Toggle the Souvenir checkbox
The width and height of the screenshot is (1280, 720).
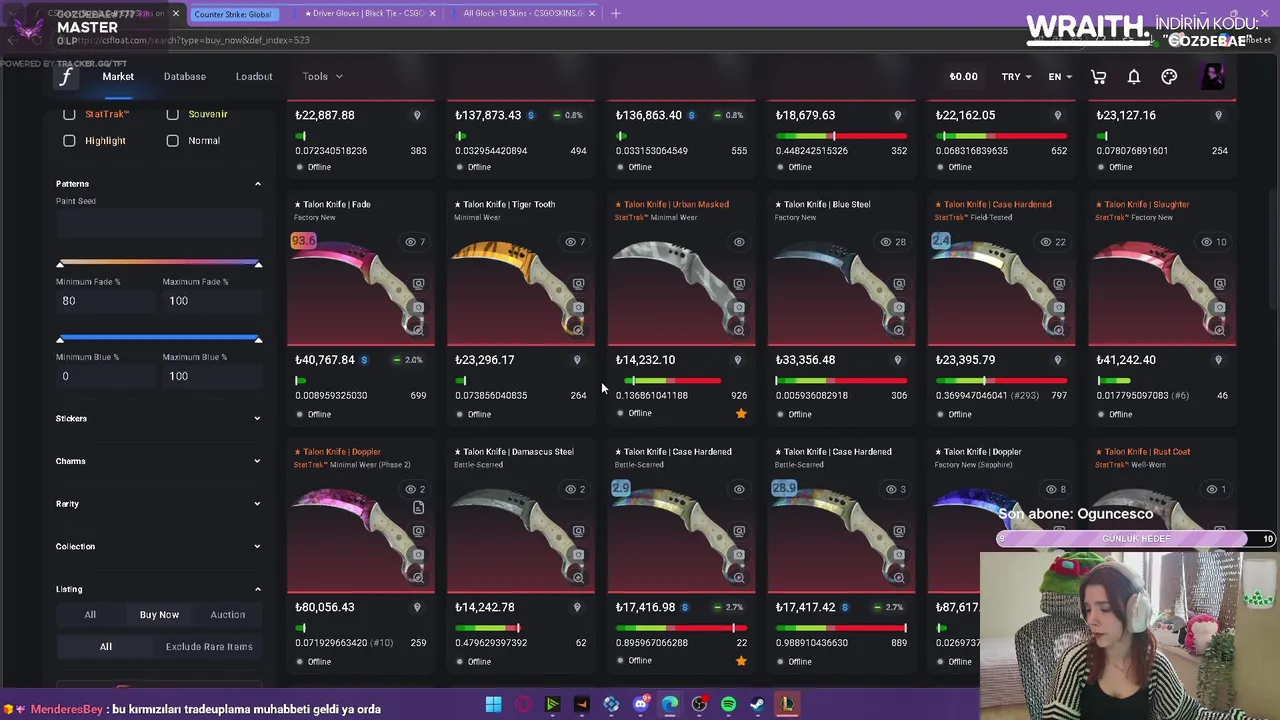pyautogui.click(x=172, y=114)
